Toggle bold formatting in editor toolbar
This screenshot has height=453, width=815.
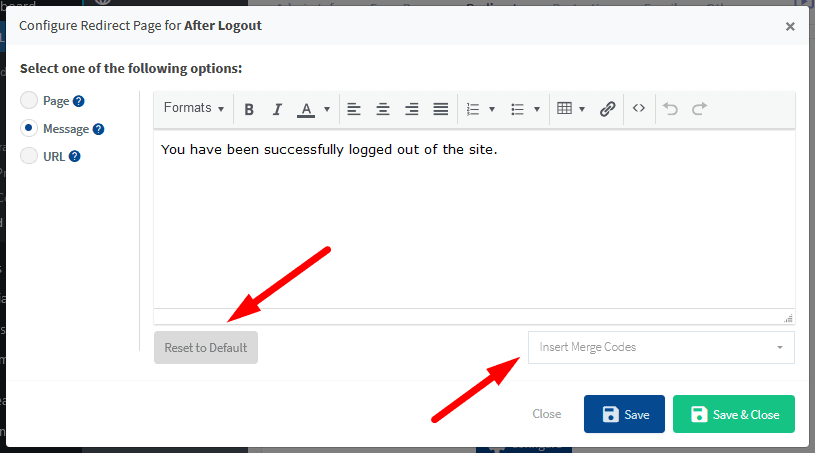249,109
